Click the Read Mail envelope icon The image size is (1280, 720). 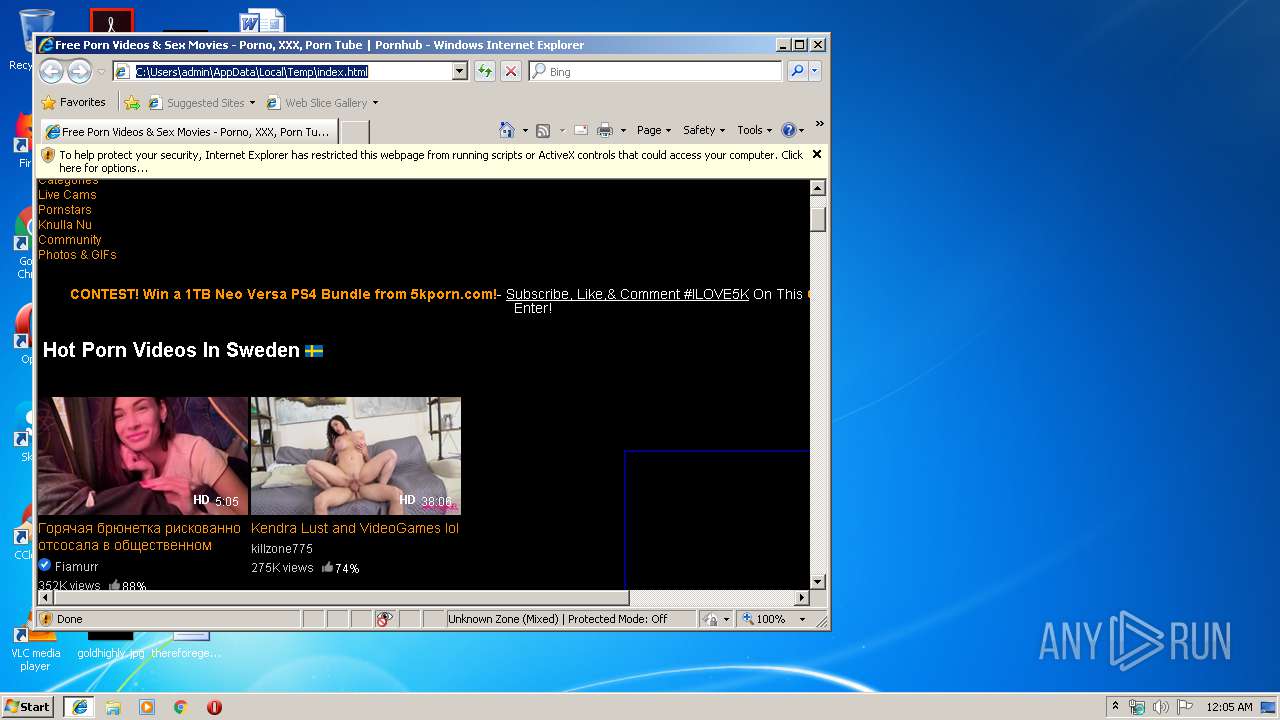pyautogui.click(x=580, y=130)
